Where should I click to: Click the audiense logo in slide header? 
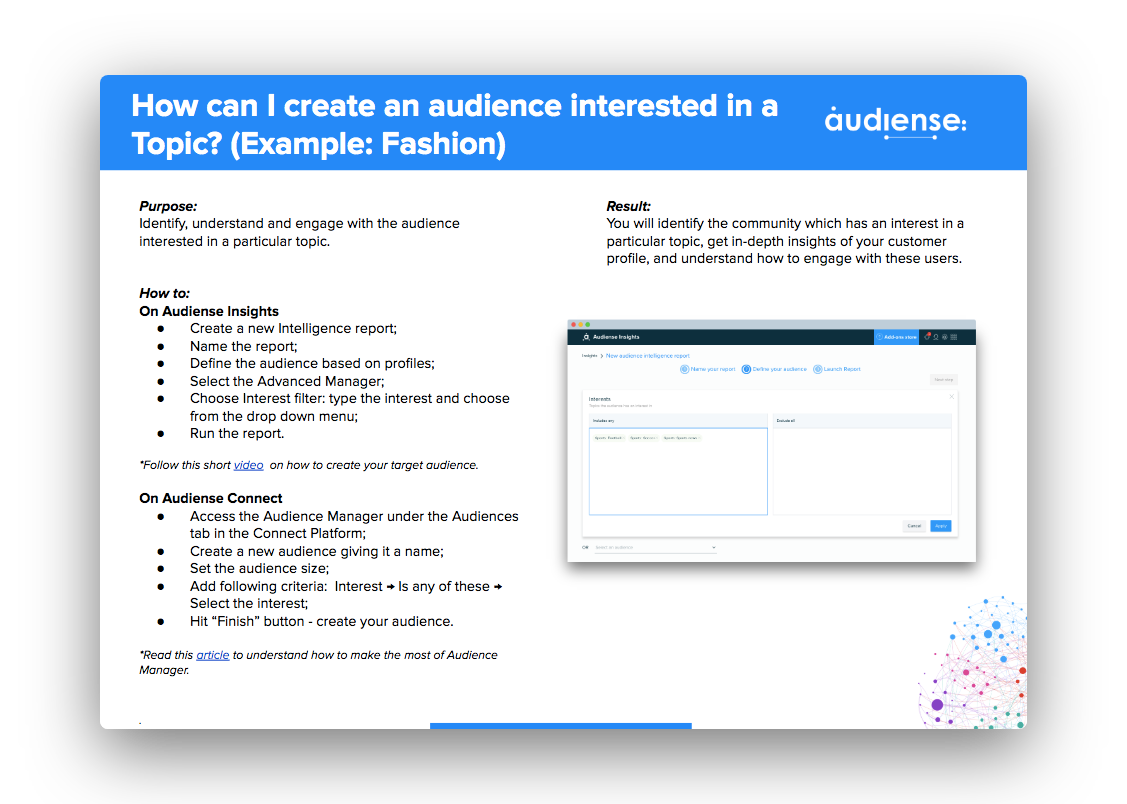pyautogui.click(x=896, y=121)
